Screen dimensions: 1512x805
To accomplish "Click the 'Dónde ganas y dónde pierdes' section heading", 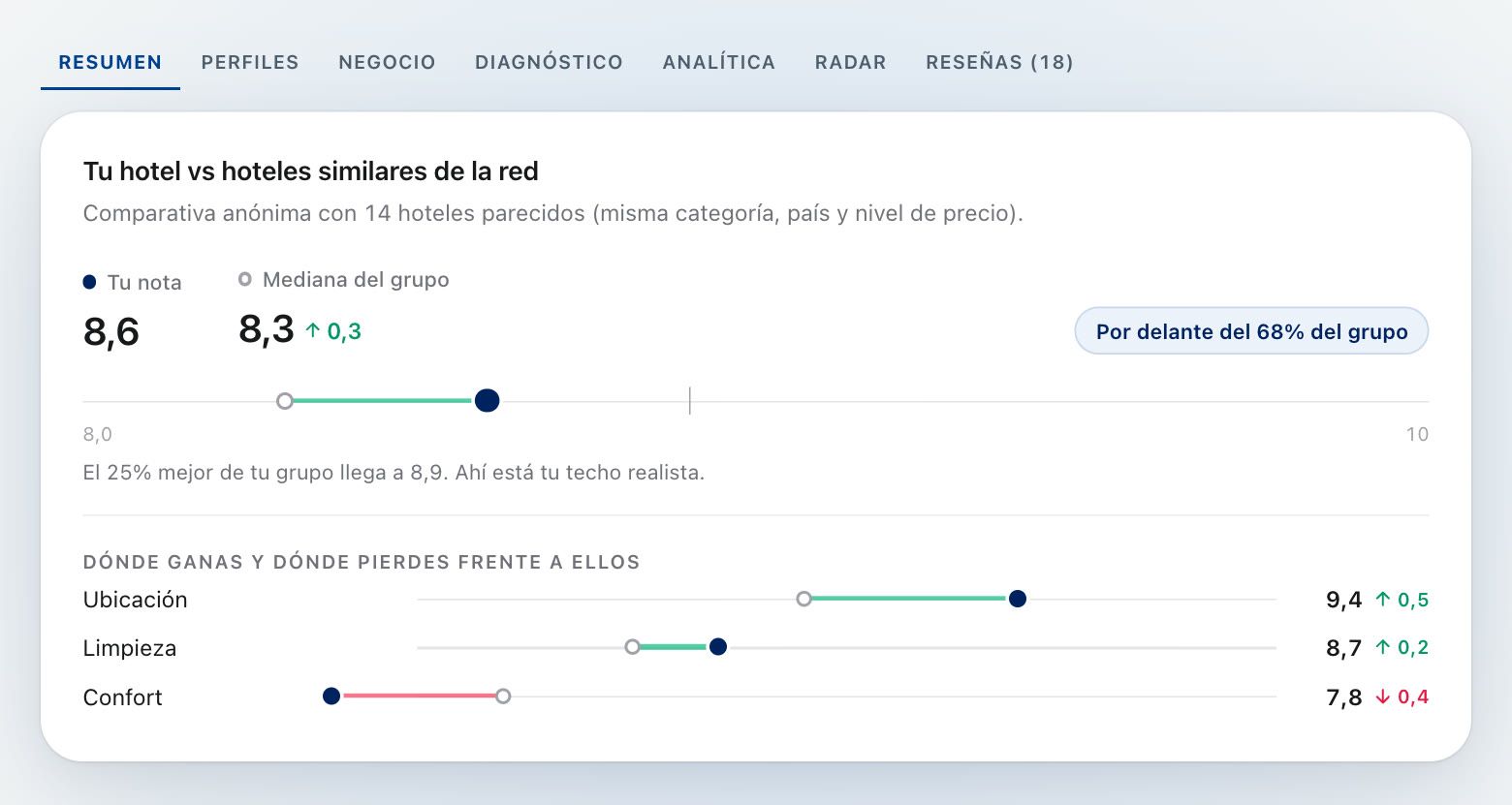I will pyautogui.click(x=362, y=562).
